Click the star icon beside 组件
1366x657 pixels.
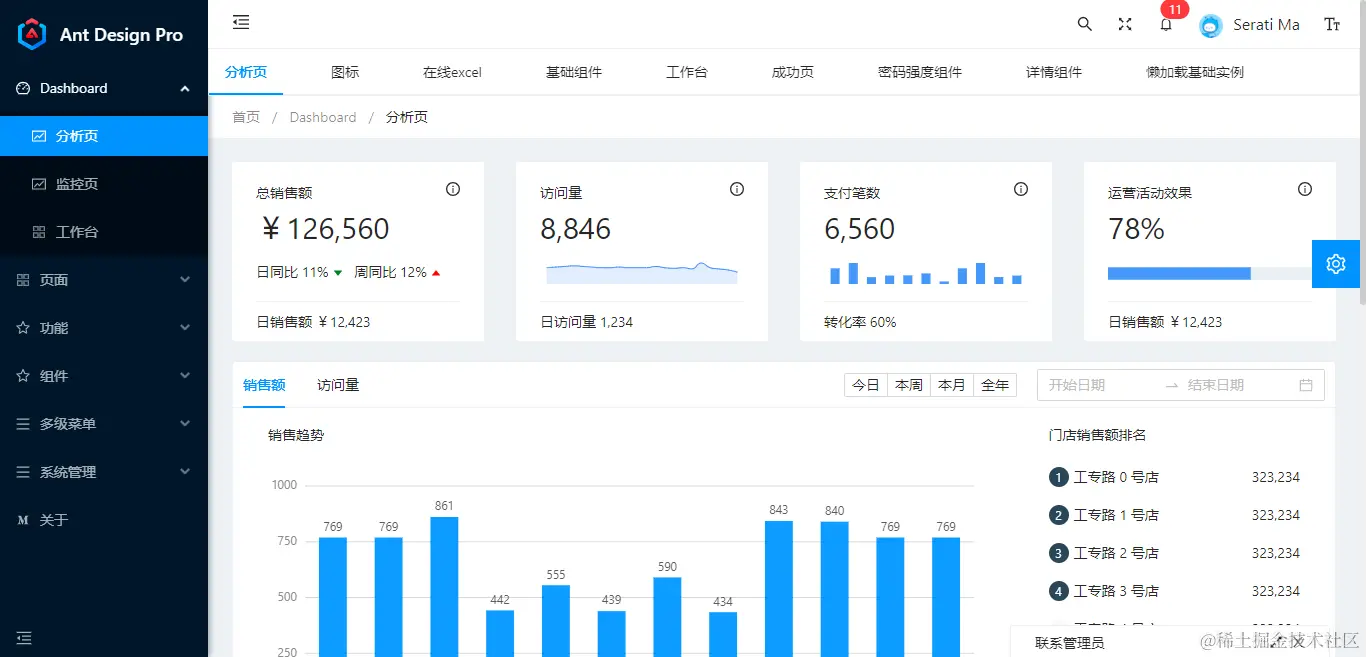(24, 376)
